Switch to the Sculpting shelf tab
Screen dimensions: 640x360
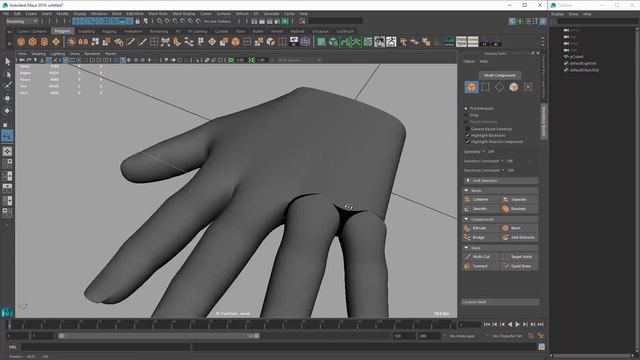coord(86,31)
